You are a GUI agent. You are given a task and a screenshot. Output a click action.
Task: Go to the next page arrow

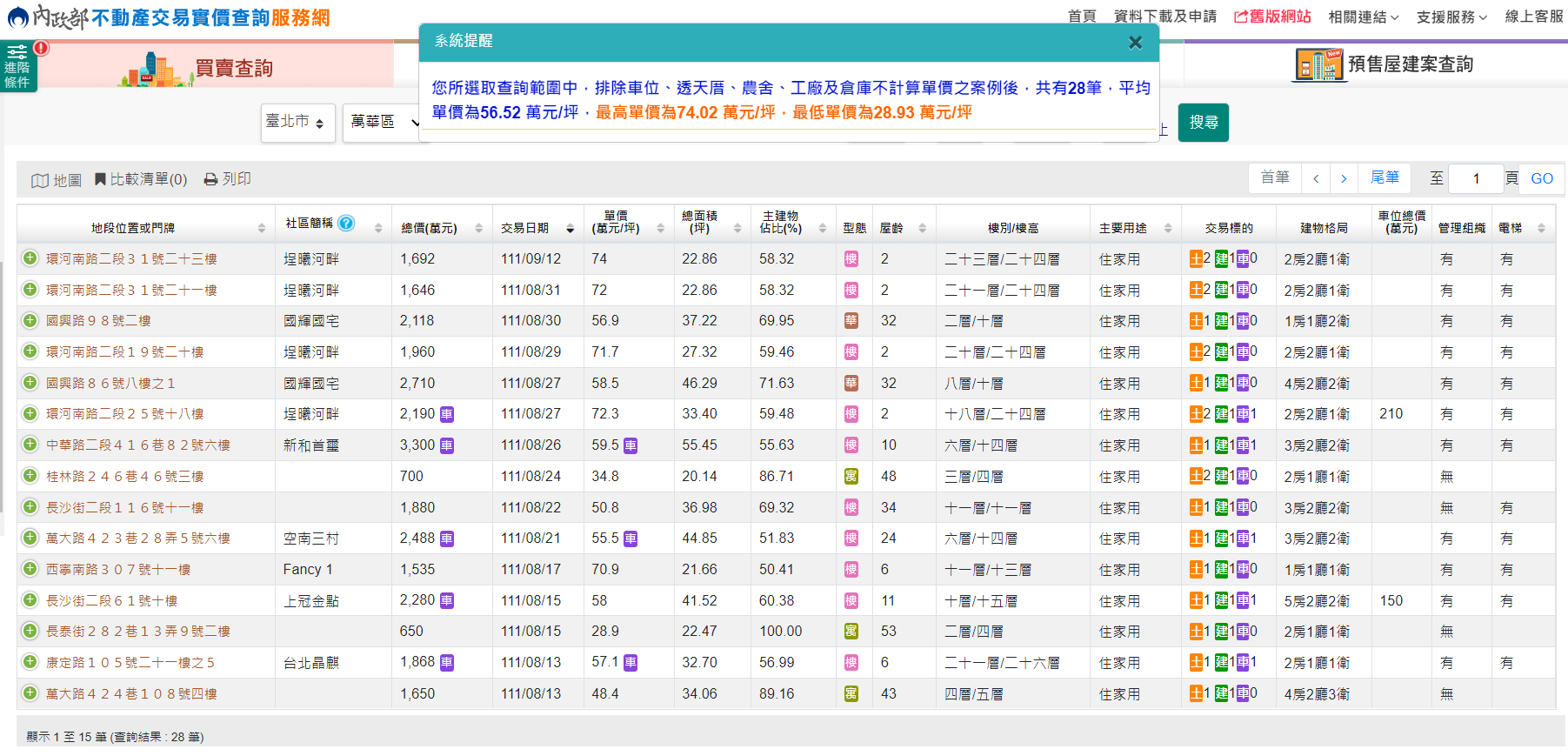[1344, 178]
